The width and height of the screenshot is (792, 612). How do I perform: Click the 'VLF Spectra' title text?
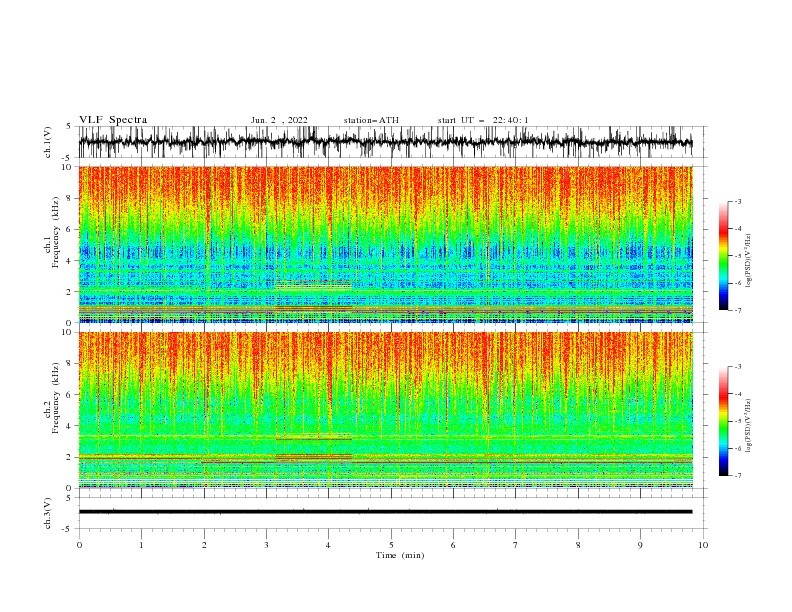[113, 120]
